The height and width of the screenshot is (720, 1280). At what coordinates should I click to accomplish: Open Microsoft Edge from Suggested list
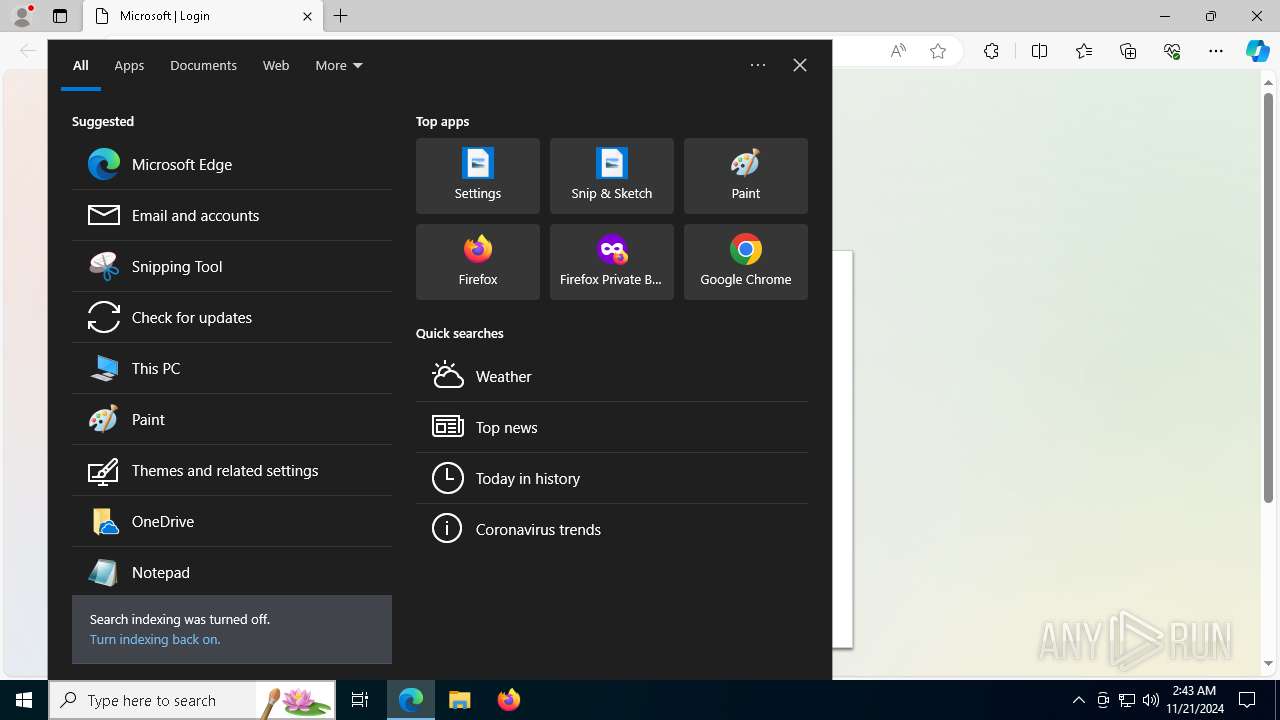click(232, 164)
